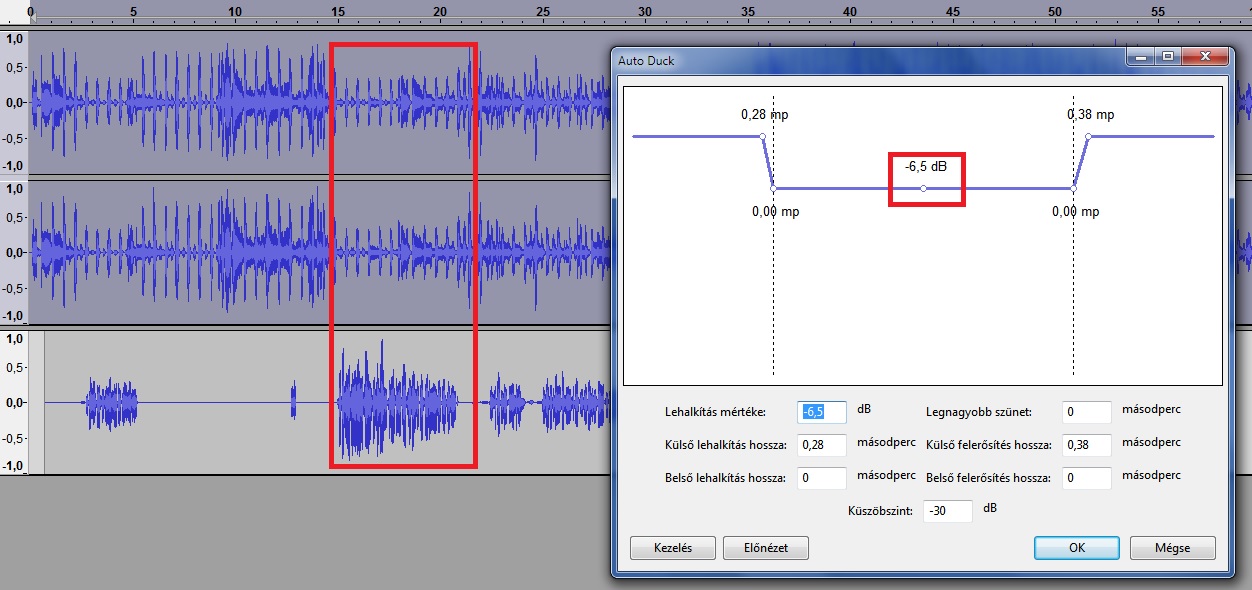Viewport: 1252px width, 590px height.
Task: Click the Lehalkítás mértéke label
Action: (715, 412)
